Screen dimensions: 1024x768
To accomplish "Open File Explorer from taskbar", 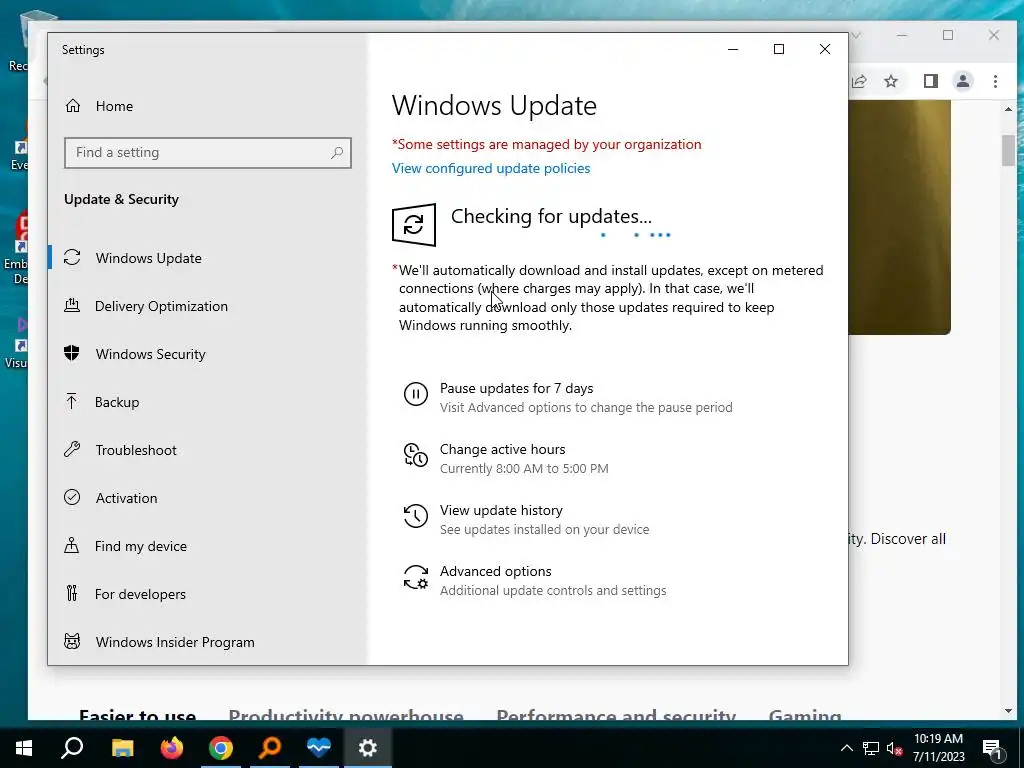I will click(x=122, y=748).
